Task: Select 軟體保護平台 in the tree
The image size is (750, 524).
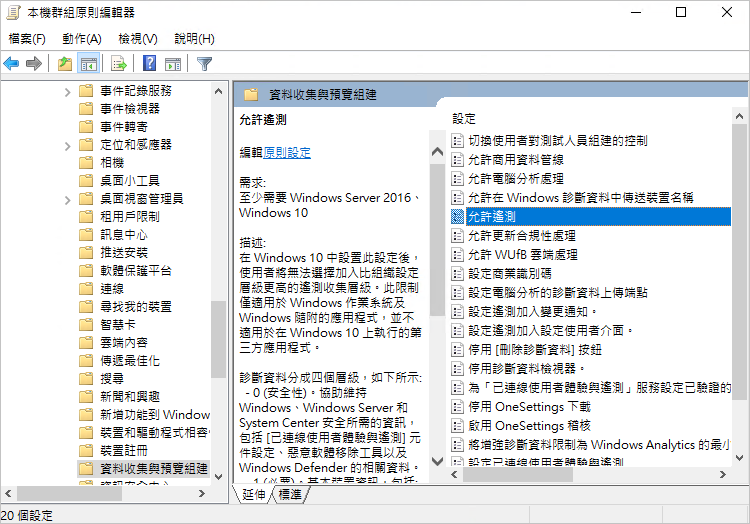Action: (x=136, y=271)
